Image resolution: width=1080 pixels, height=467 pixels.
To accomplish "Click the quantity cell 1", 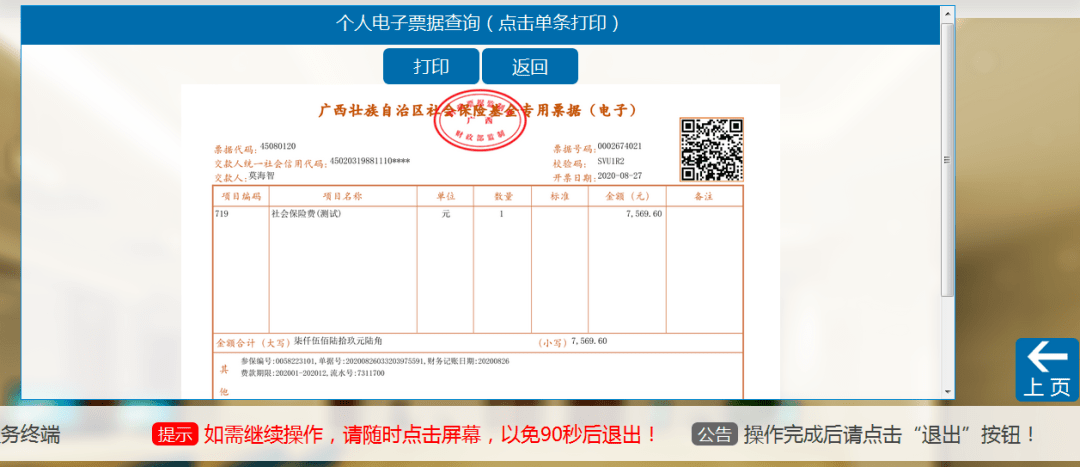I will click(x=501, y=214).
